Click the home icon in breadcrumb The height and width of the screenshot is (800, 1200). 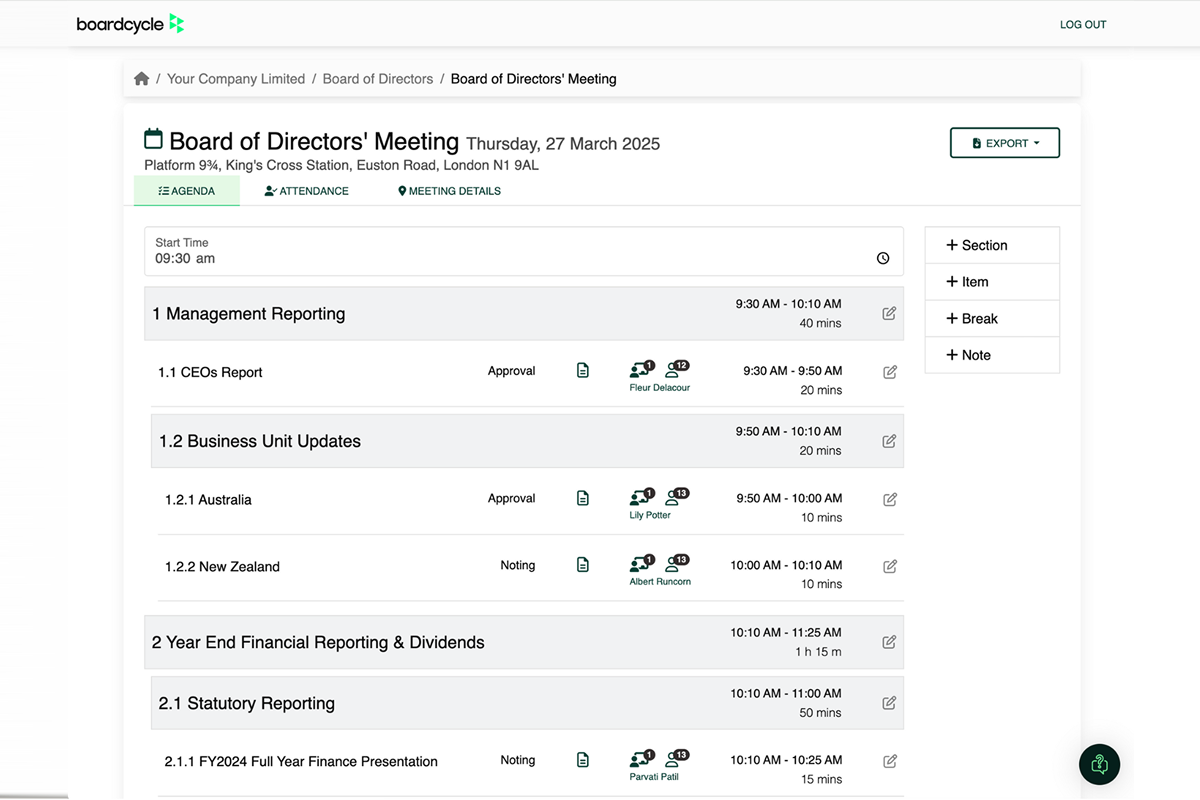pyautogui.click(x=142, y=79)
